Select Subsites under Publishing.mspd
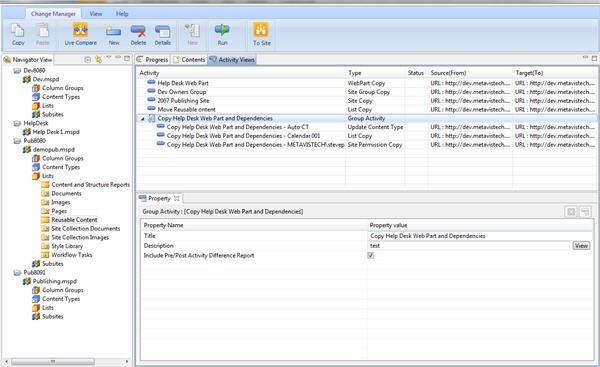This screenshot has height=367, width=600. [52, 317]
